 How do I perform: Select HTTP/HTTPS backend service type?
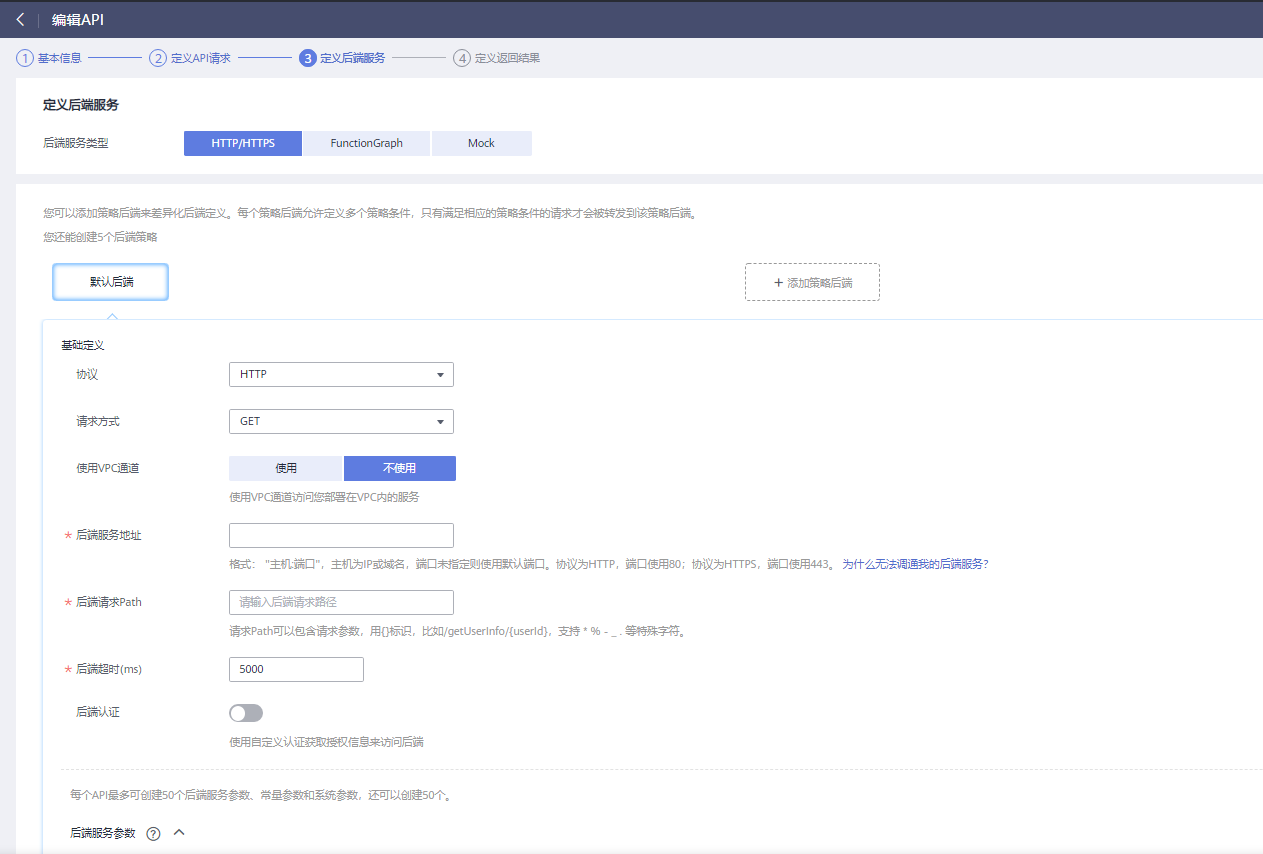click(x=243, y=143)
